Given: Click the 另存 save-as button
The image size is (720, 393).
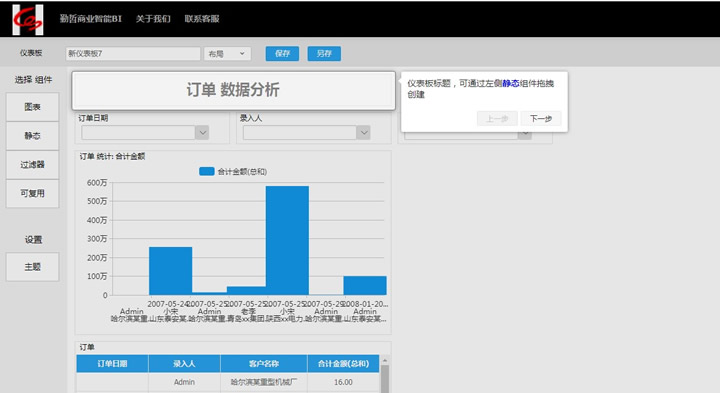Looking at the screenshot, I should (x=324, y=54).
